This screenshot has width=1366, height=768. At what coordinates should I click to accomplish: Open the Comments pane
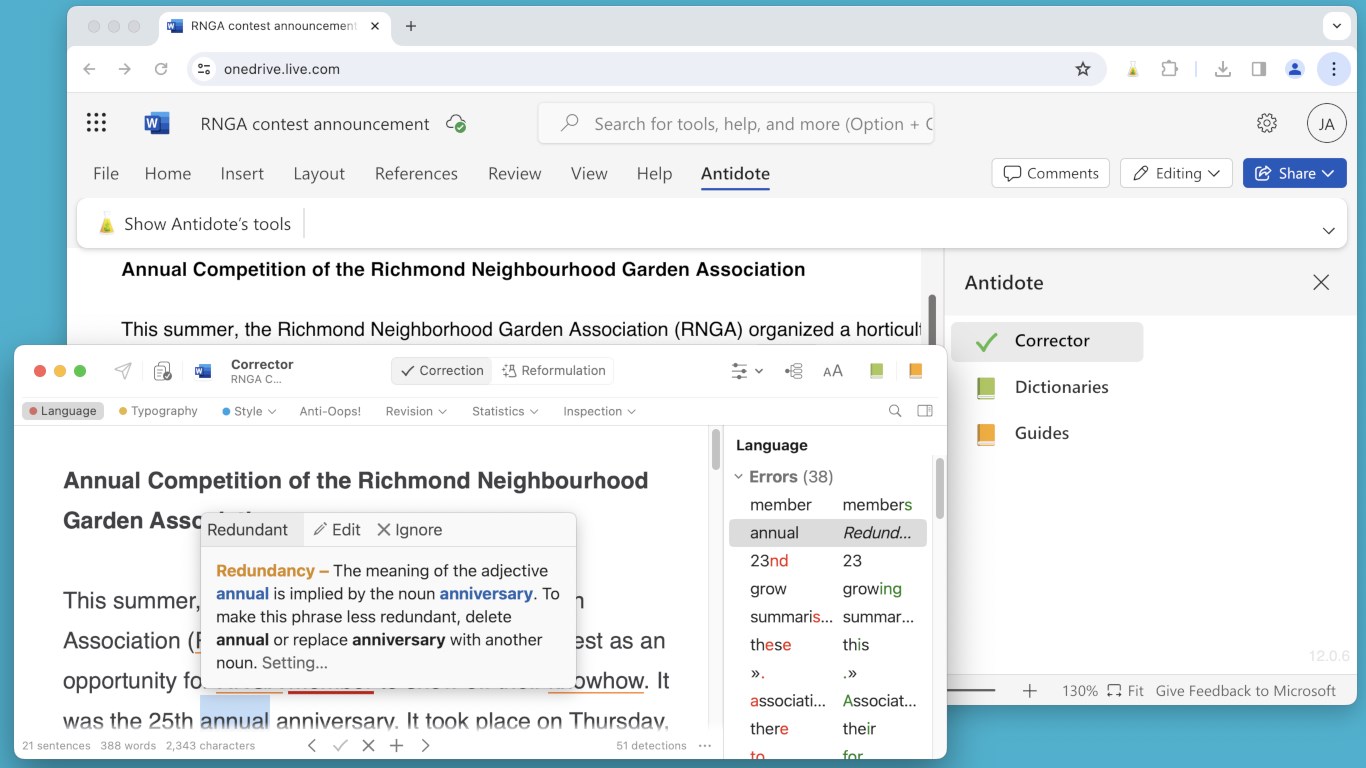[x=1051, y=173]
